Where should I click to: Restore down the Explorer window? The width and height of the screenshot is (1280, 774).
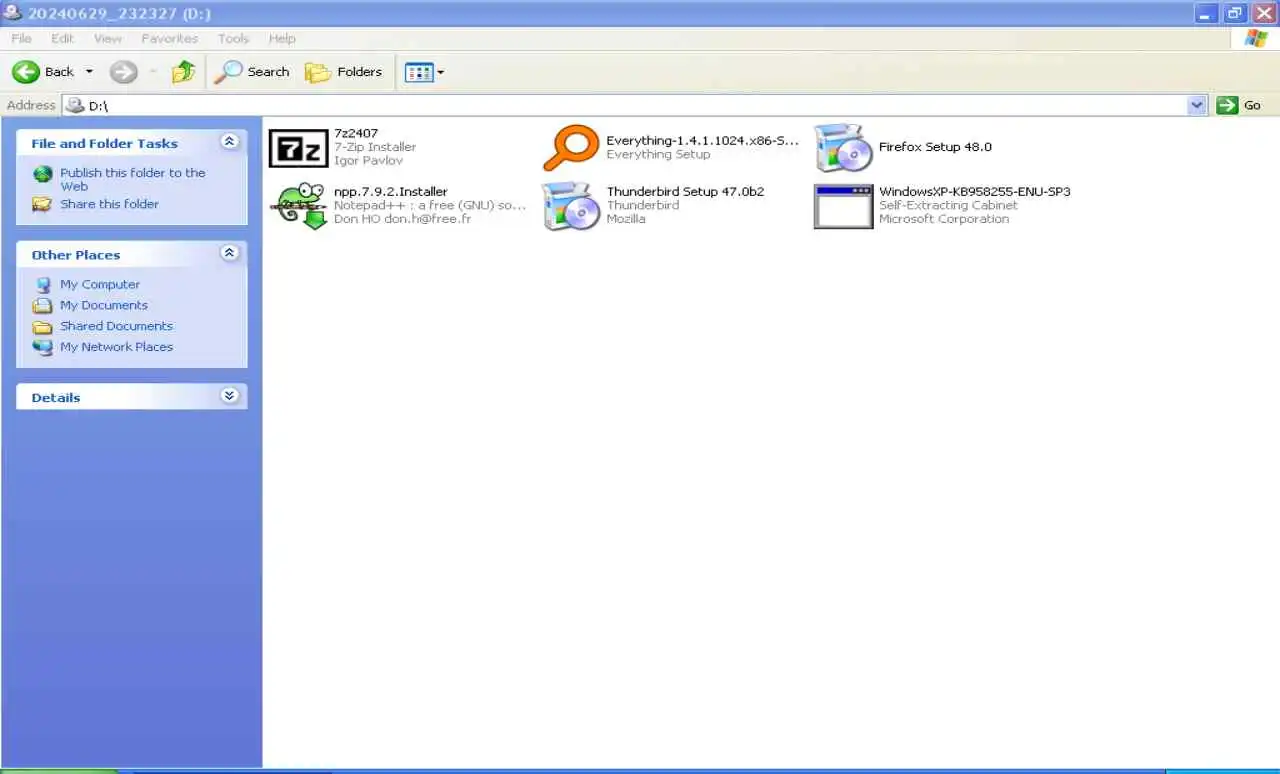click(x=1235, y=13)
